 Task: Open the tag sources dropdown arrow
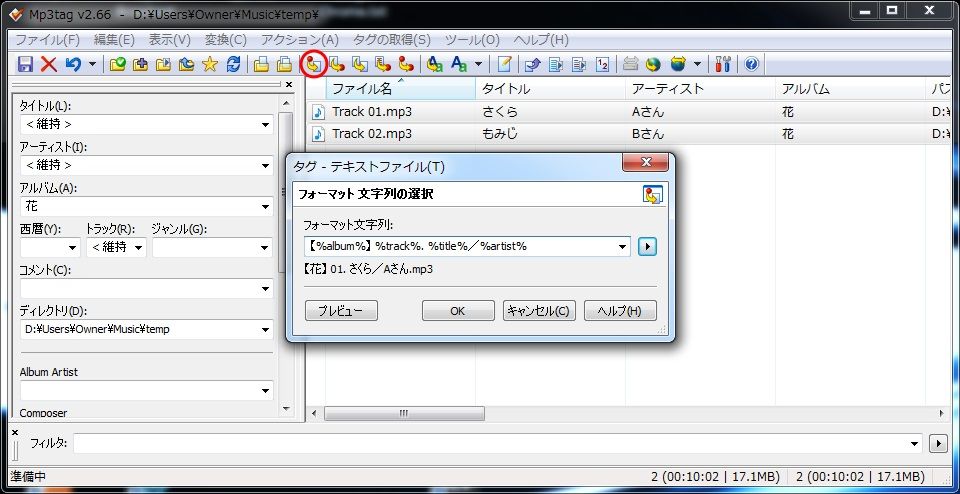coord(697,64)
